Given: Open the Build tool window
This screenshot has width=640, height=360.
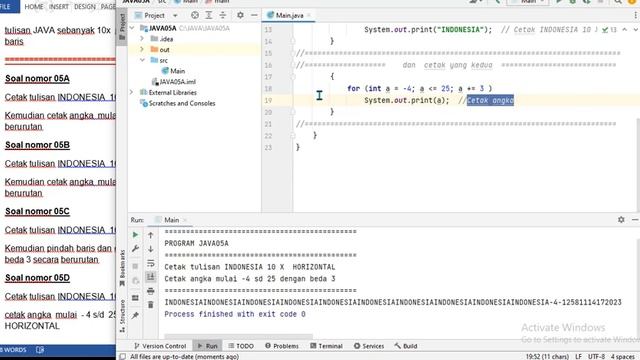Looking at the screenshot, I should point(406,346).
